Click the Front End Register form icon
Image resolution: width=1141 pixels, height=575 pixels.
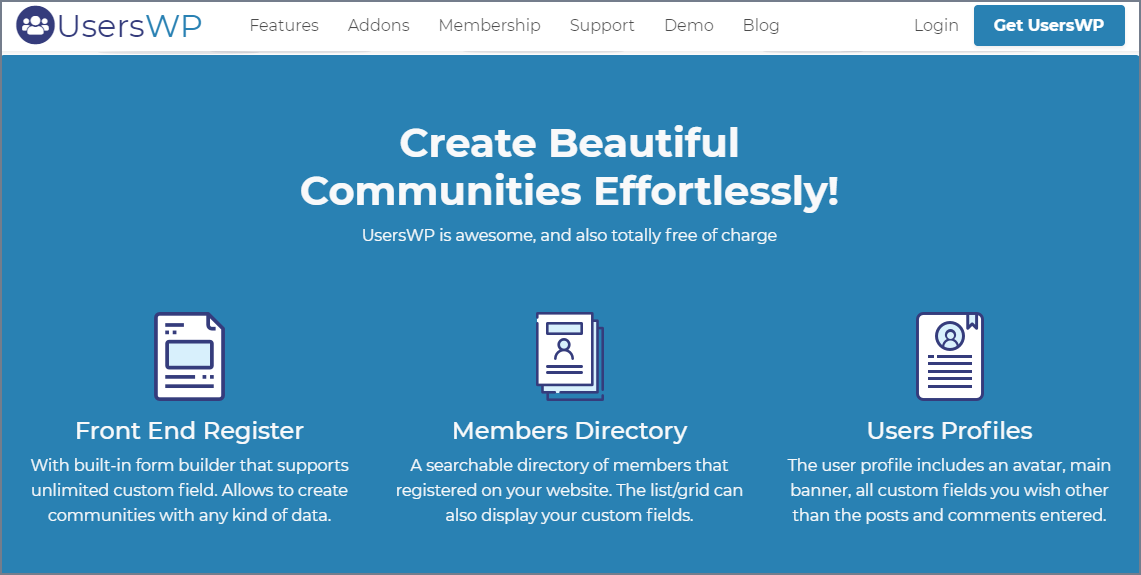tap(189, 357)
